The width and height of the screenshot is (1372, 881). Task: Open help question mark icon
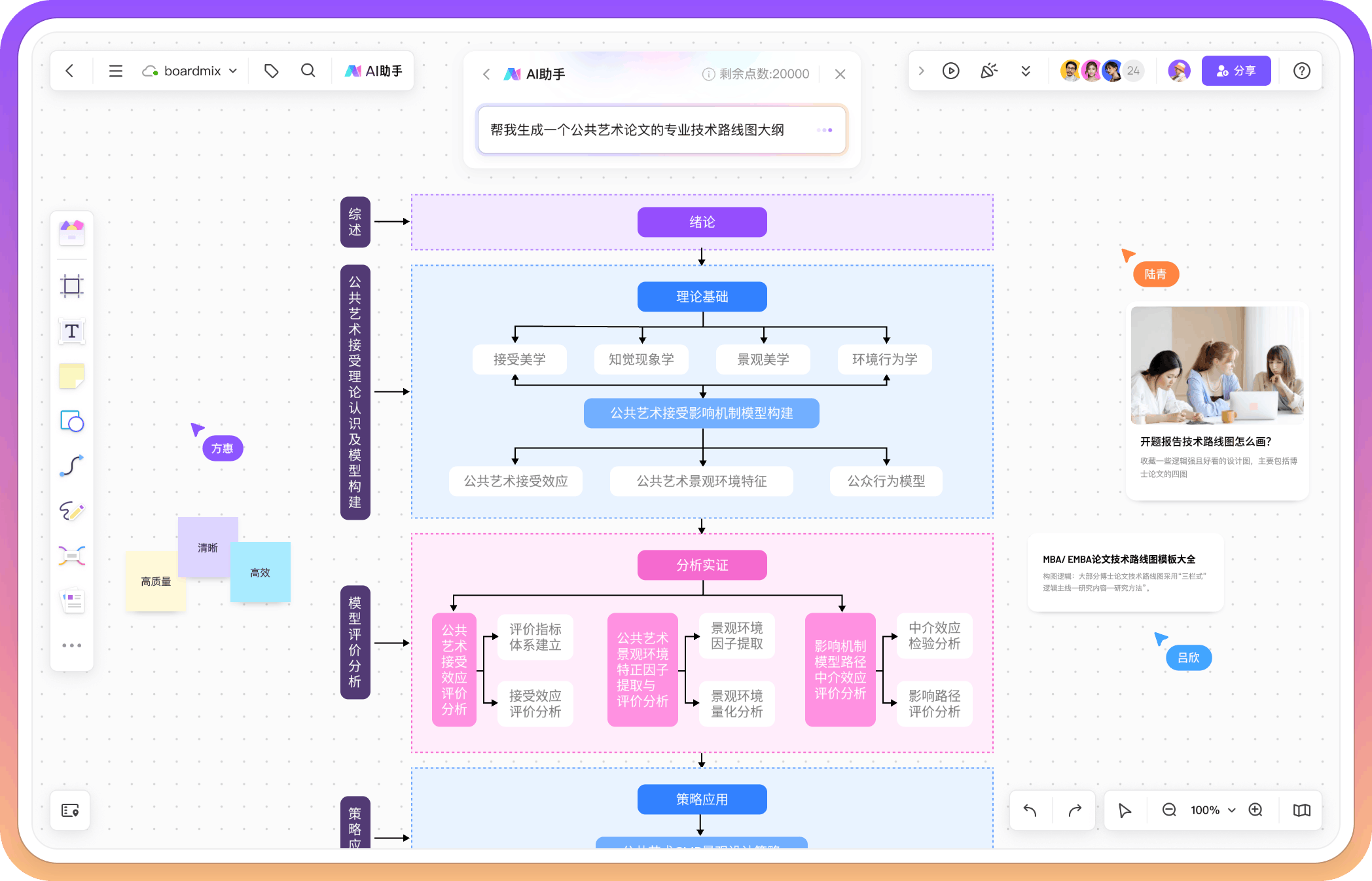click(1302, 71)
